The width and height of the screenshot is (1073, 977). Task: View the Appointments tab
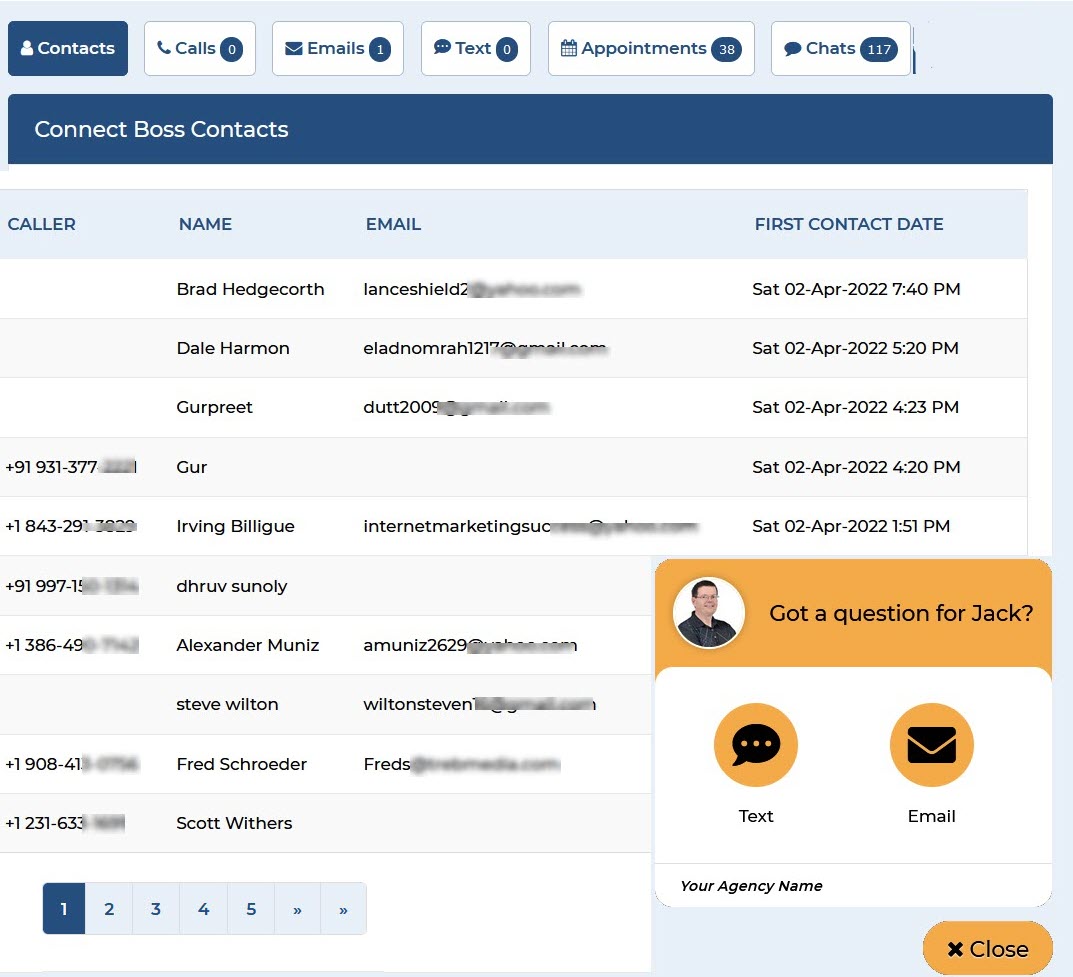pos(650,48)
